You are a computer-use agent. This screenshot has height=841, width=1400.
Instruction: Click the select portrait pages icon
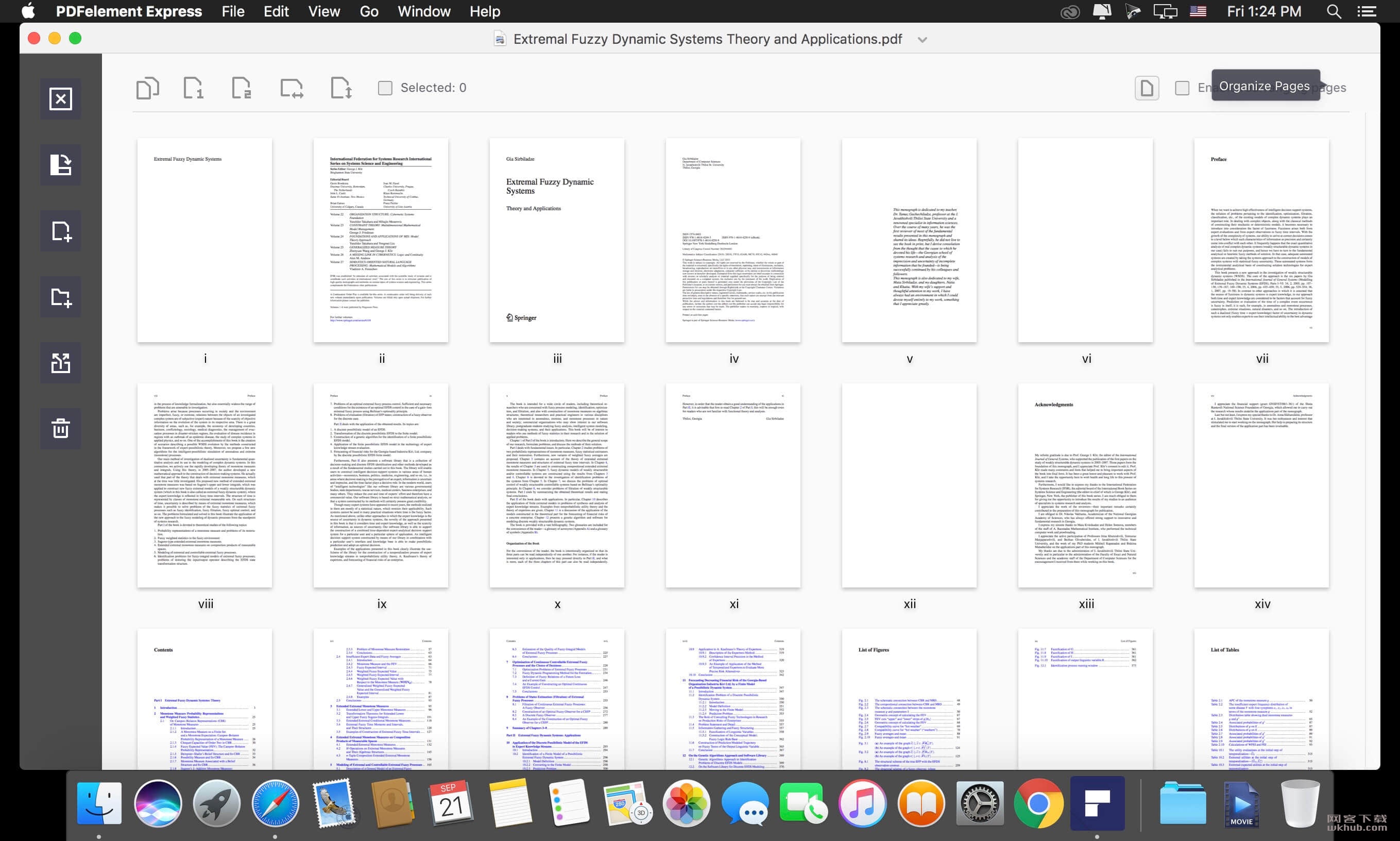coord(341,88)
